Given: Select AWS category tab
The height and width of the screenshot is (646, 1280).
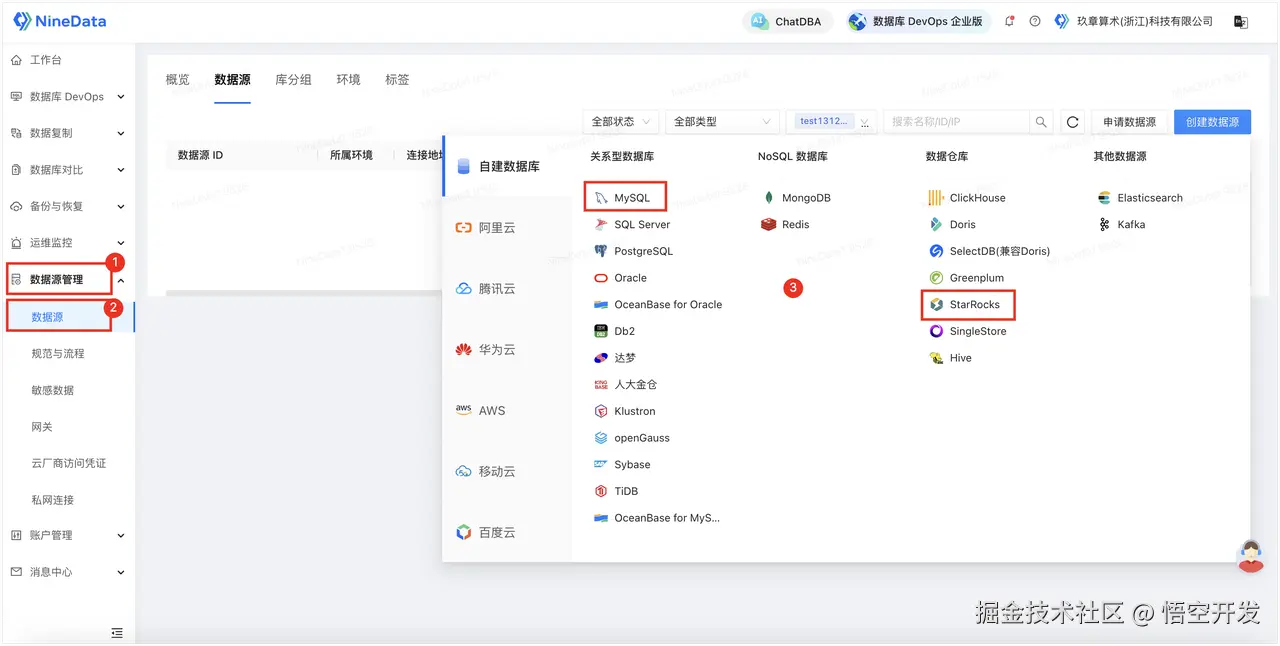Looking at the screenshot, I should (507, 411).
